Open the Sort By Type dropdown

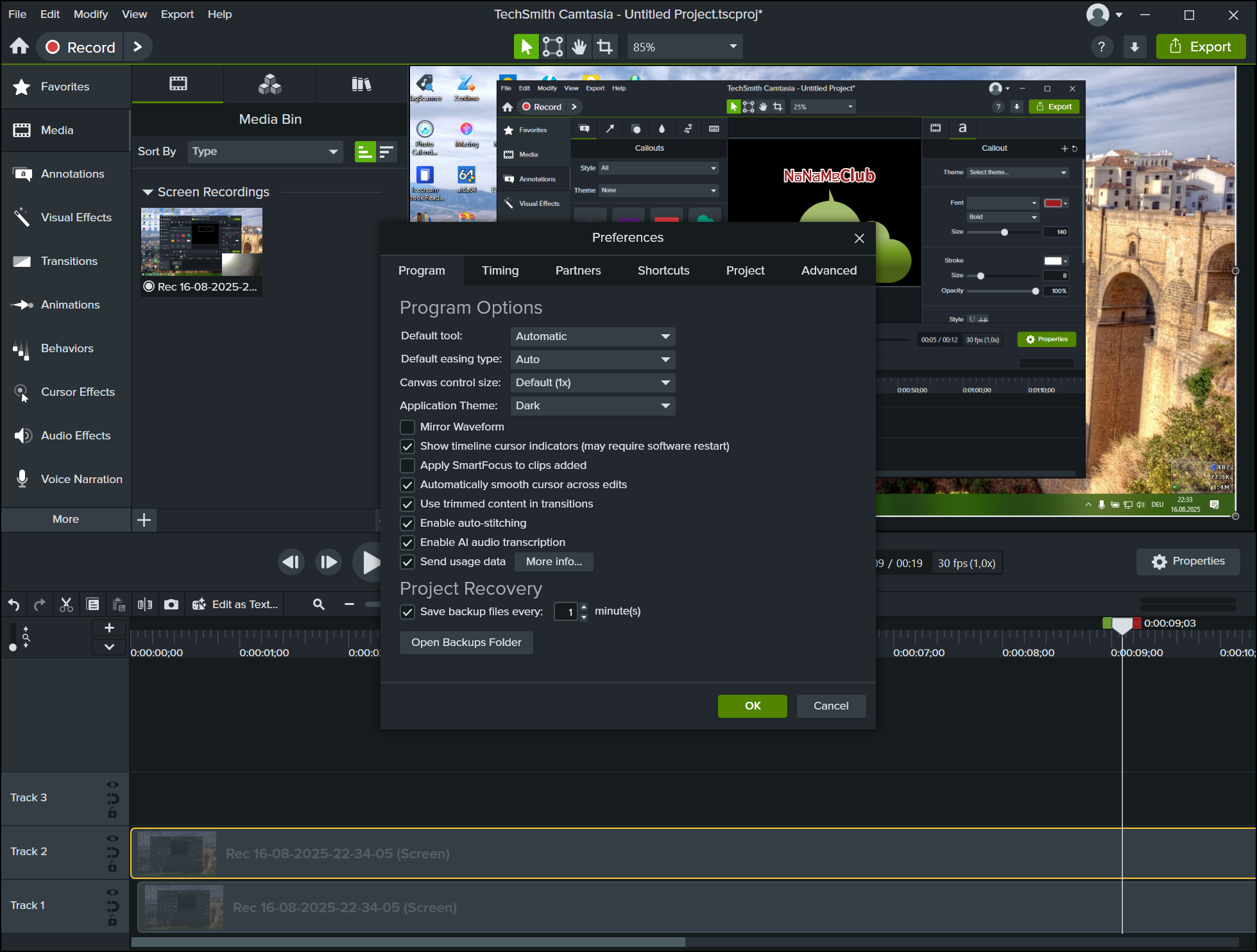[x=264, y=152]
